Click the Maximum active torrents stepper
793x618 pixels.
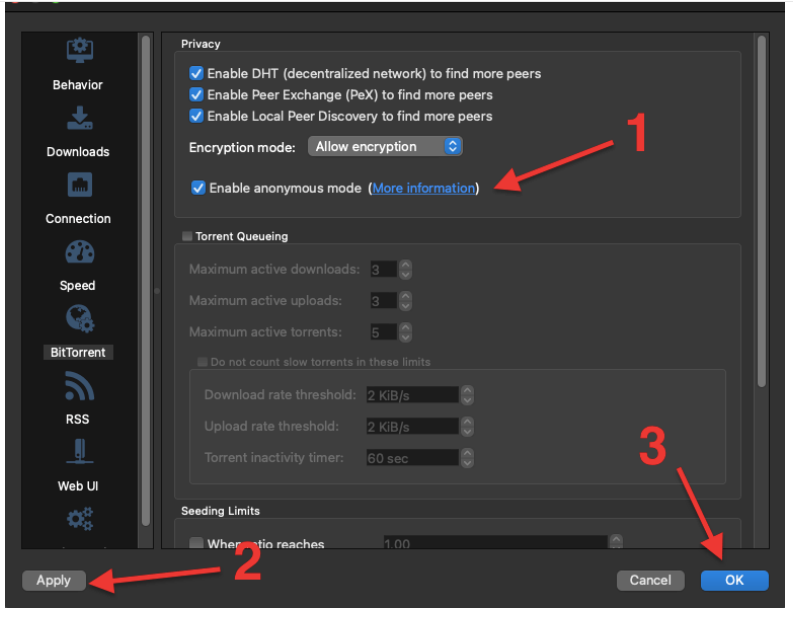pos(405,332)
